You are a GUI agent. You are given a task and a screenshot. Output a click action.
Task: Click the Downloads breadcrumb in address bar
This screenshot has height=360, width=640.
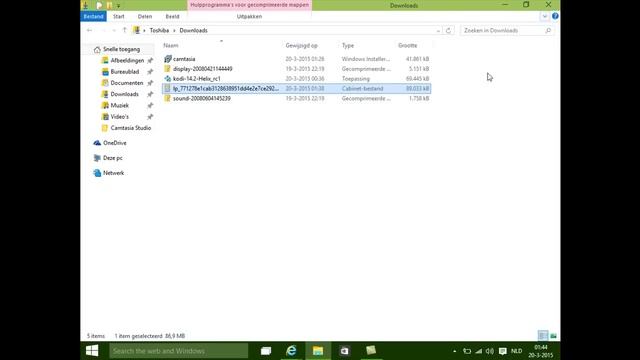coord(193,30)
